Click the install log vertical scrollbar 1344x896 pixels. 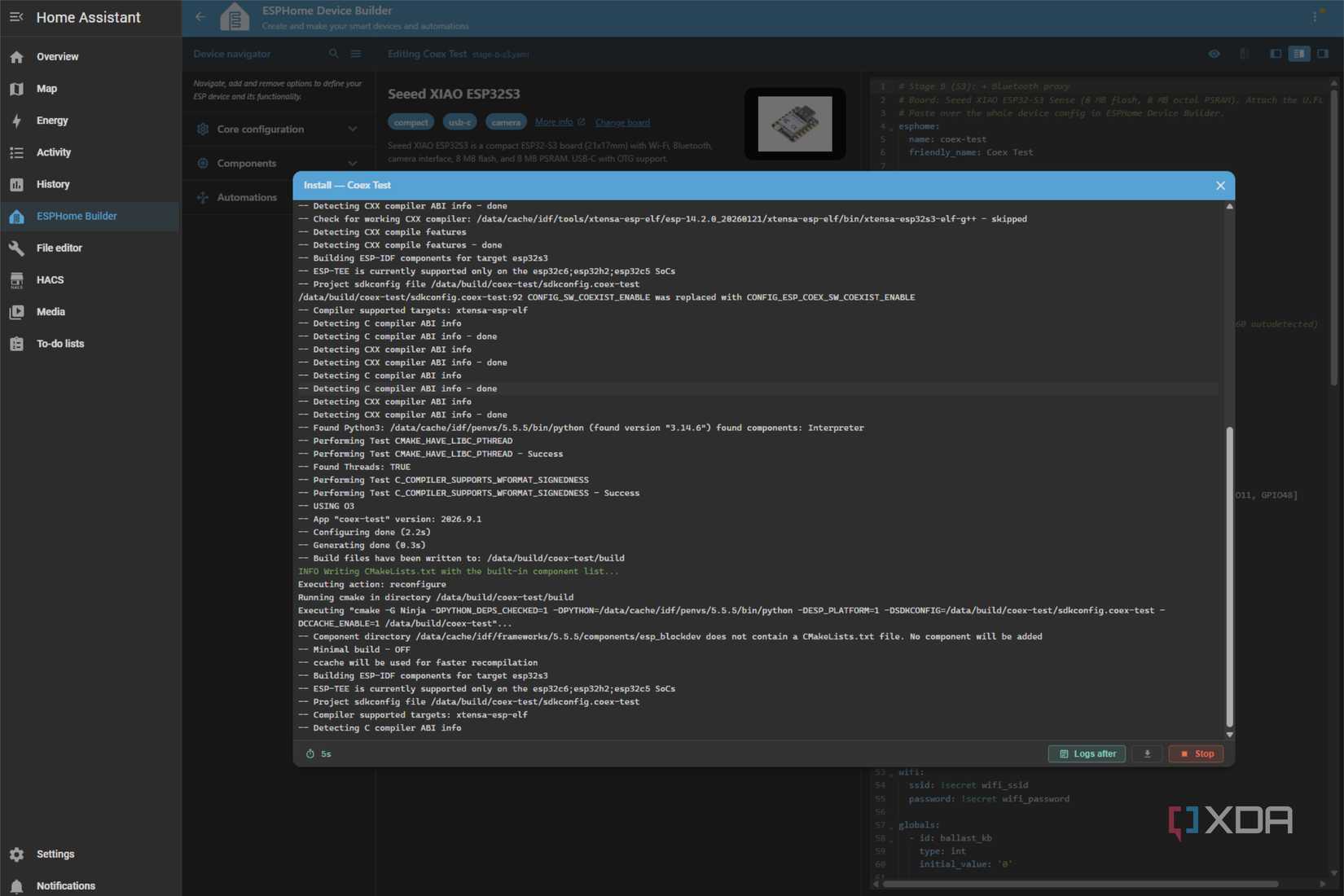click(1230, 577)
